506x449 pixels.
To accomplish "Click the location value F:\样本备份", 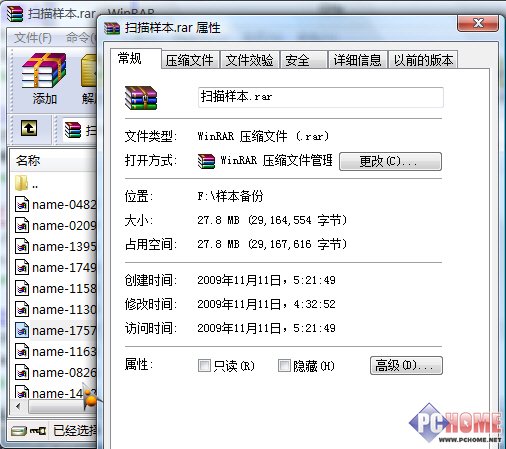I will click(x=230, y=196).
